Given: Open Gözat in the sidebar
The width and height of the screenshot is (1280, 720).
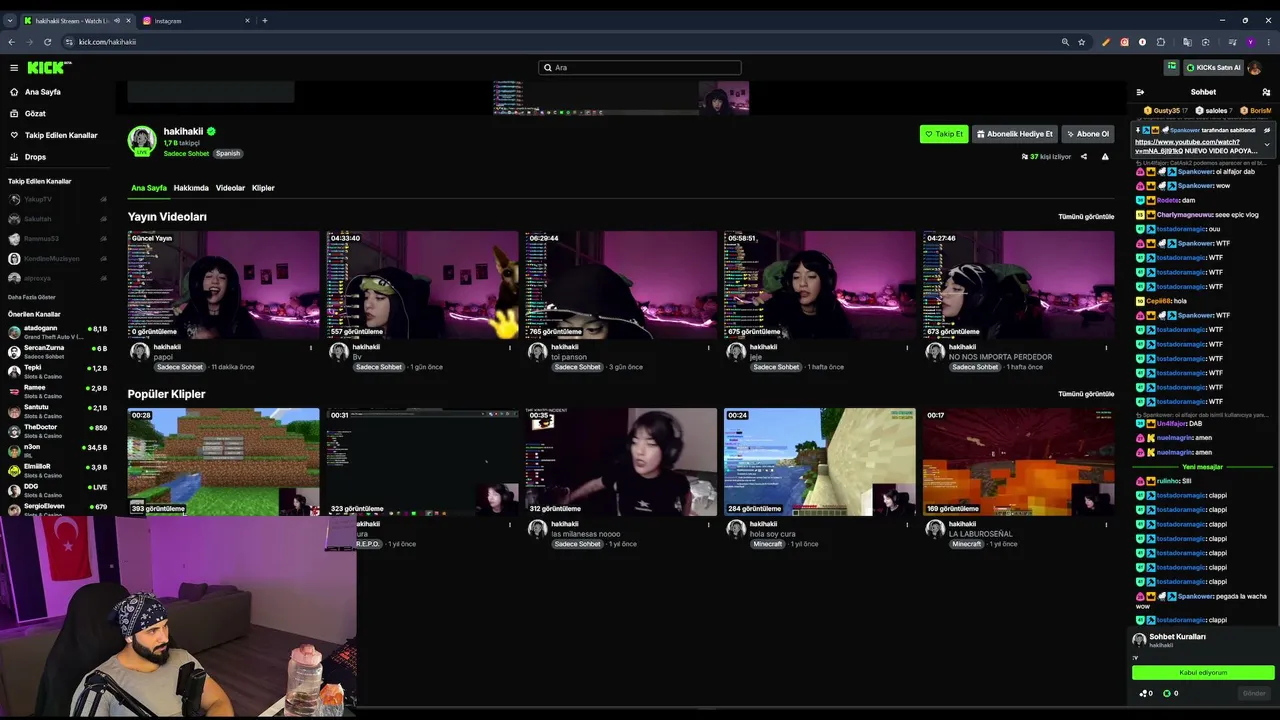Looking at the screenshot, I should pos(35,114).
